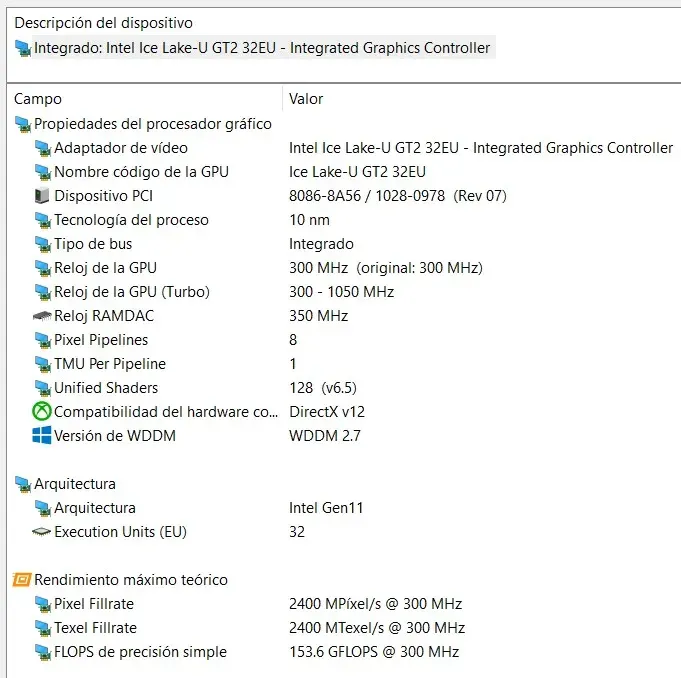Click the 300 MHz (original: 300 MHz) value
Screen dimensions: 681x678
tap(386, 268)
